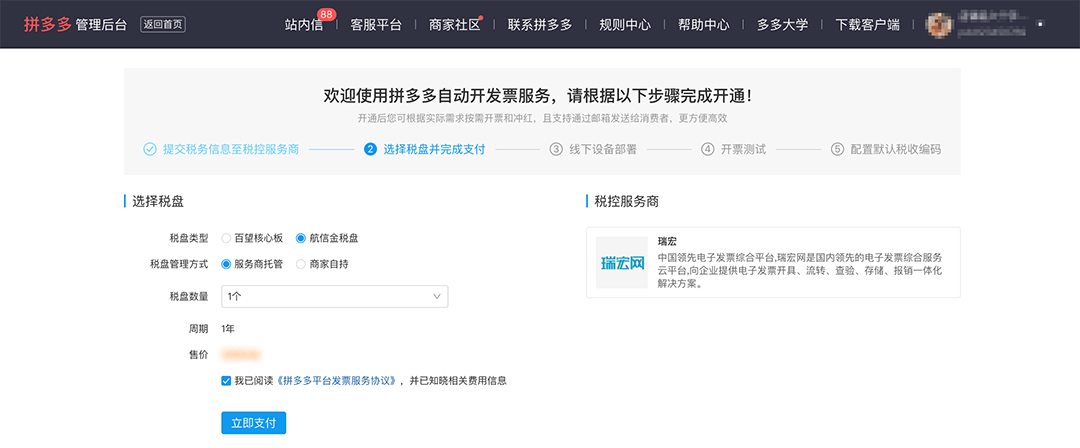Click the 选择税盘 section heading

coord(158,201)
